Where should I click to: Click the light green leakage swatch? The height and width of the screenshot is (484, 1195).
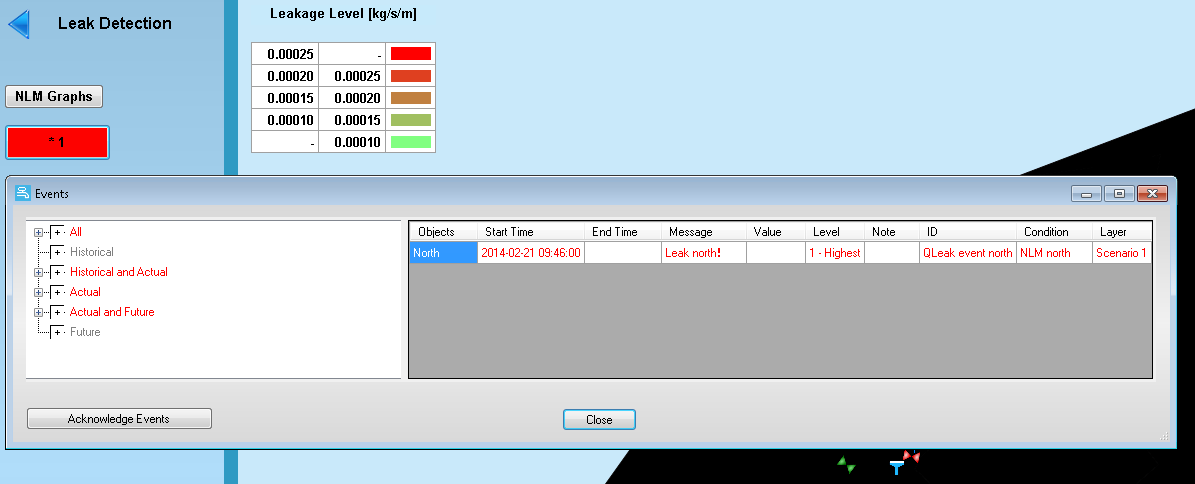click(x=410, y=142)
